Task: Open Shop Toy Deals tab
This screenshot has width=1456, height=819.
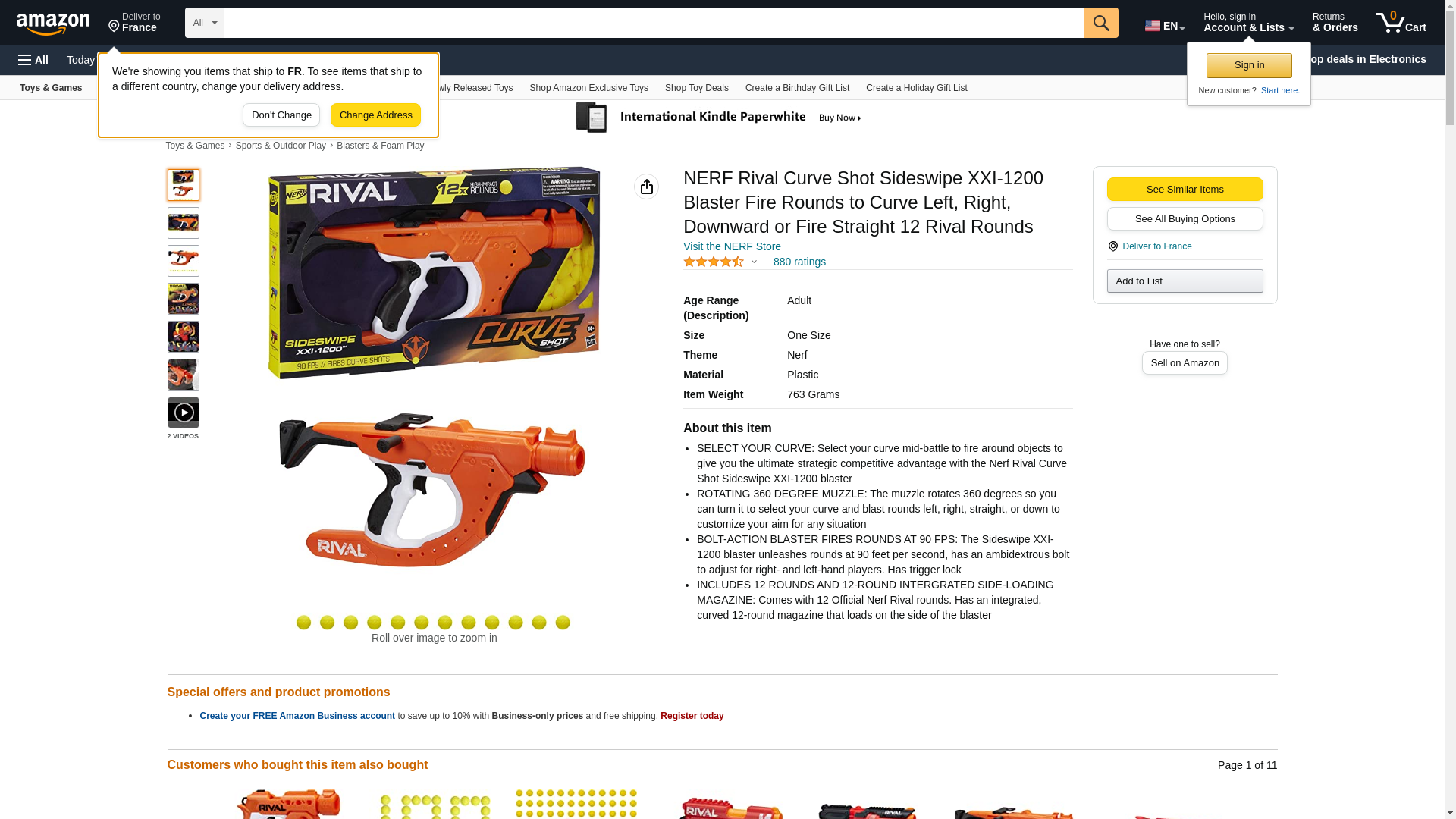Action: click(x=696, y=88)
